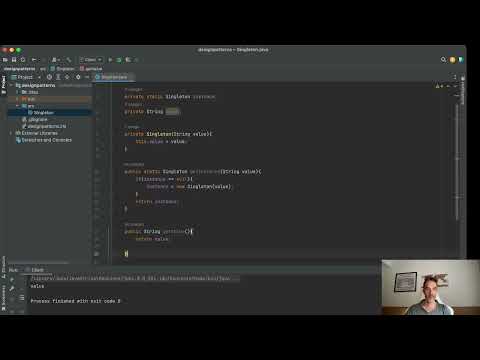480x360 pixels.
Task: Expand the .idea folder
Action: point(18,92)
